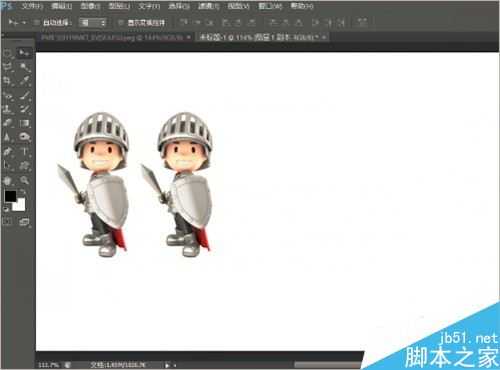Open the 图层 (Layer) menu
The width and height of the screenshot is (500, 370).
point(120,6)
